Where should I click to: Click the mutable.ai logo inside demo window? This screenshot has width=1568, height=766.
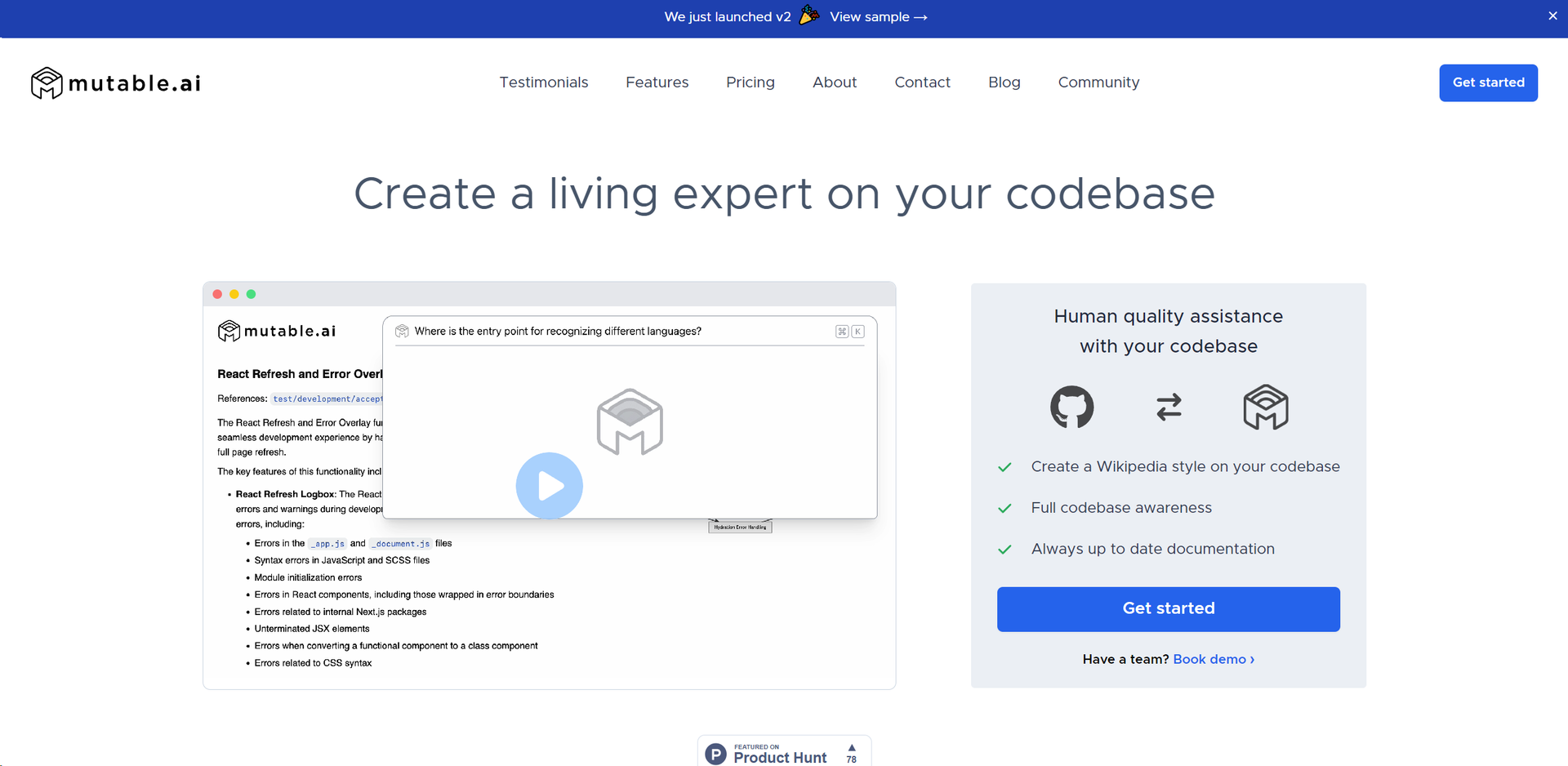tap(277, 331)
